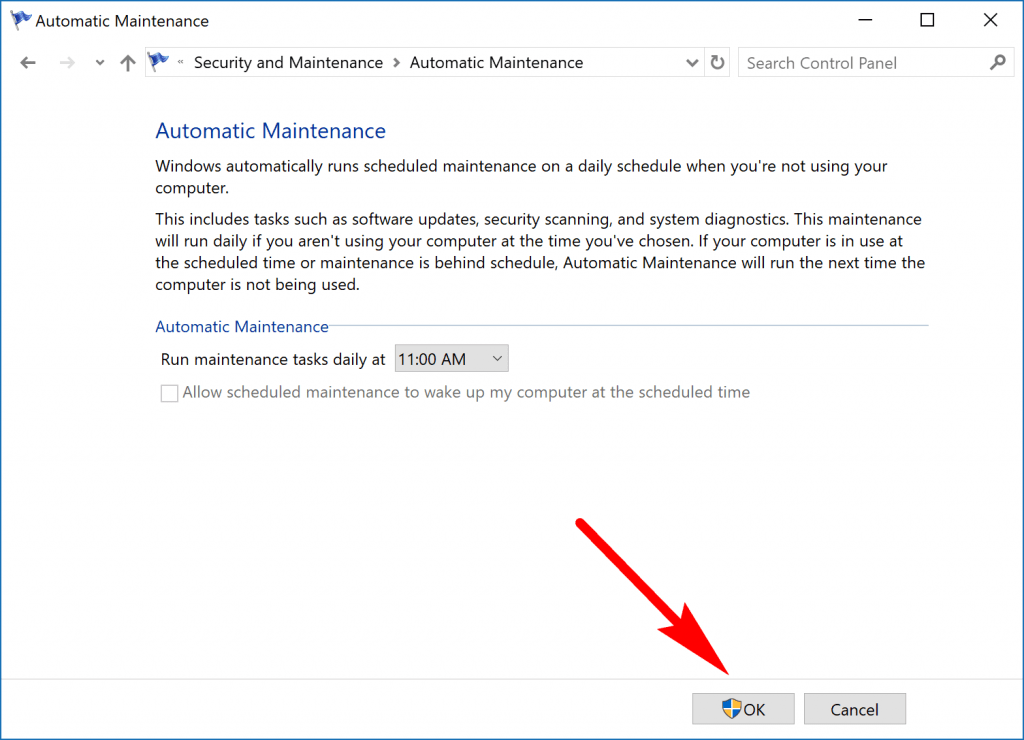Click the Control Panel flag icon in address bar
This screenshot has height=740, width=1024.
point(158,62)
